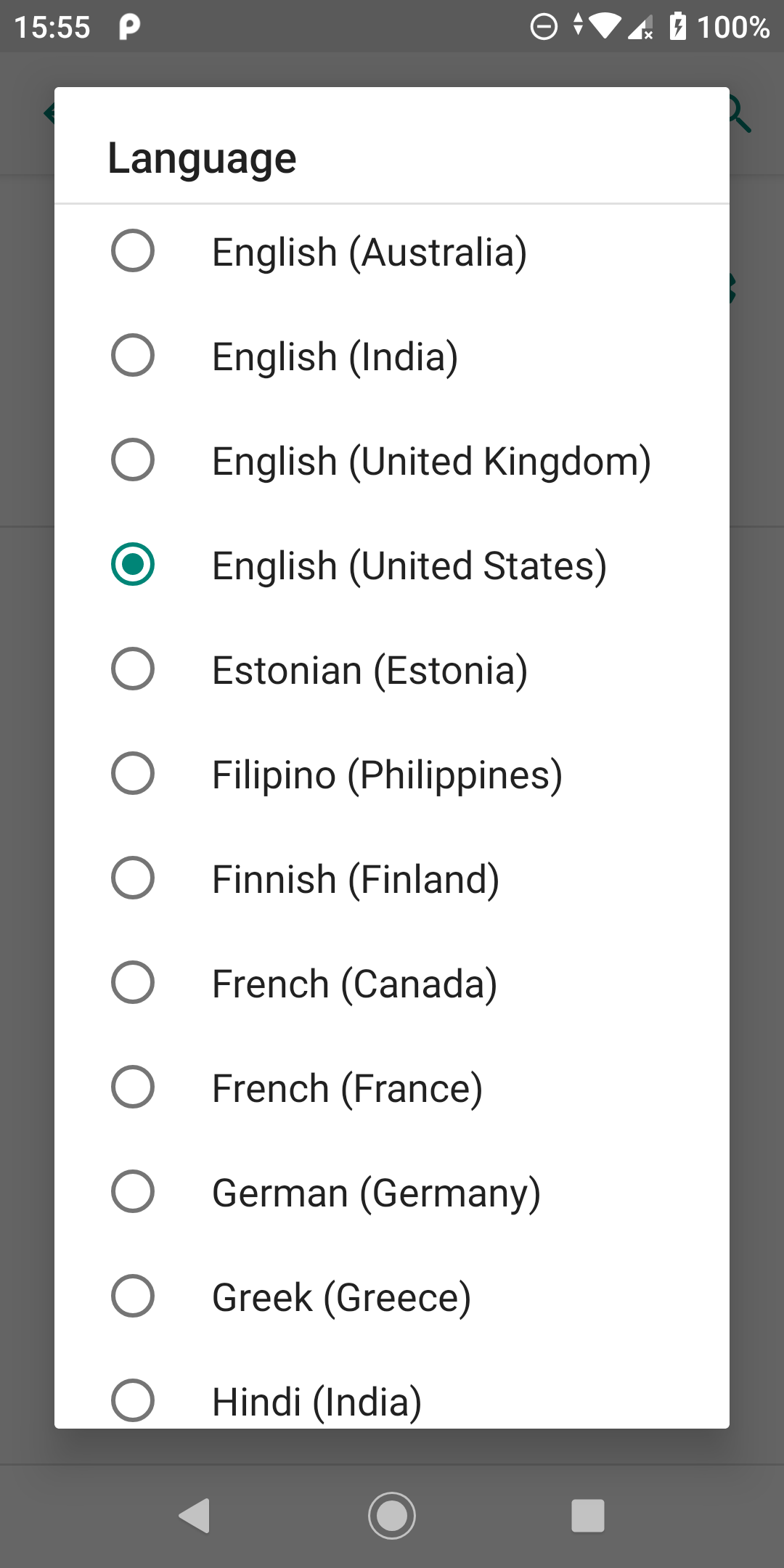Choose Finnish (Finland) radio button
Screen dimensions: 784x1568
133,878
